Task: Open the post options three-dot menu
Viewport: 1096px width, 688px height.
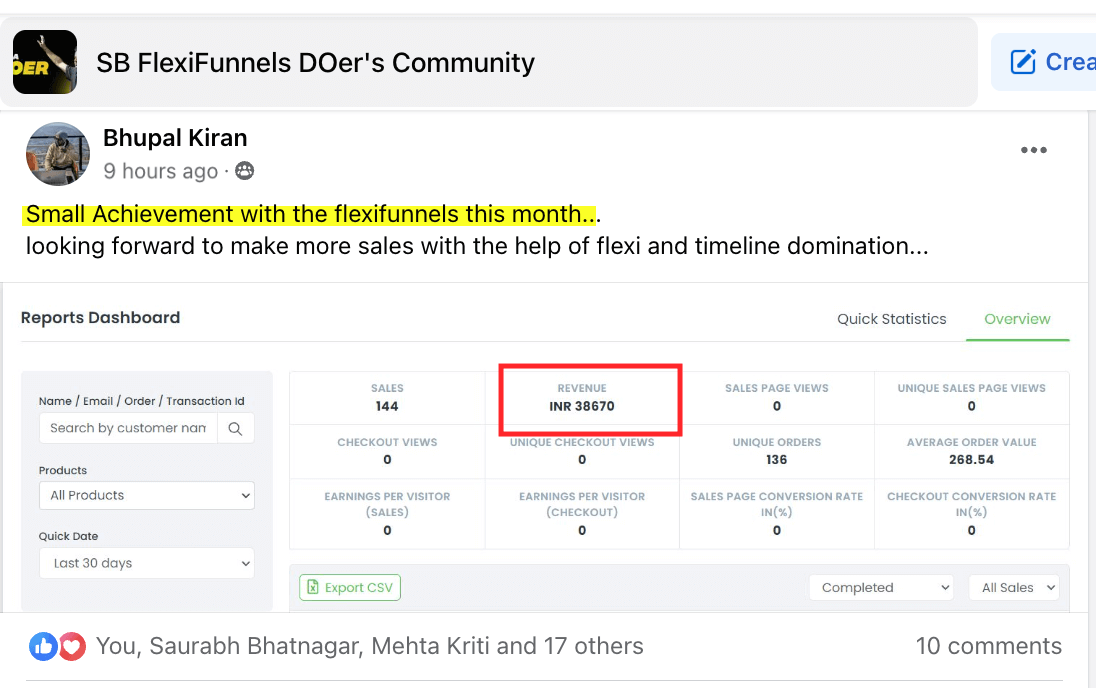Action: pos(1033,150)
